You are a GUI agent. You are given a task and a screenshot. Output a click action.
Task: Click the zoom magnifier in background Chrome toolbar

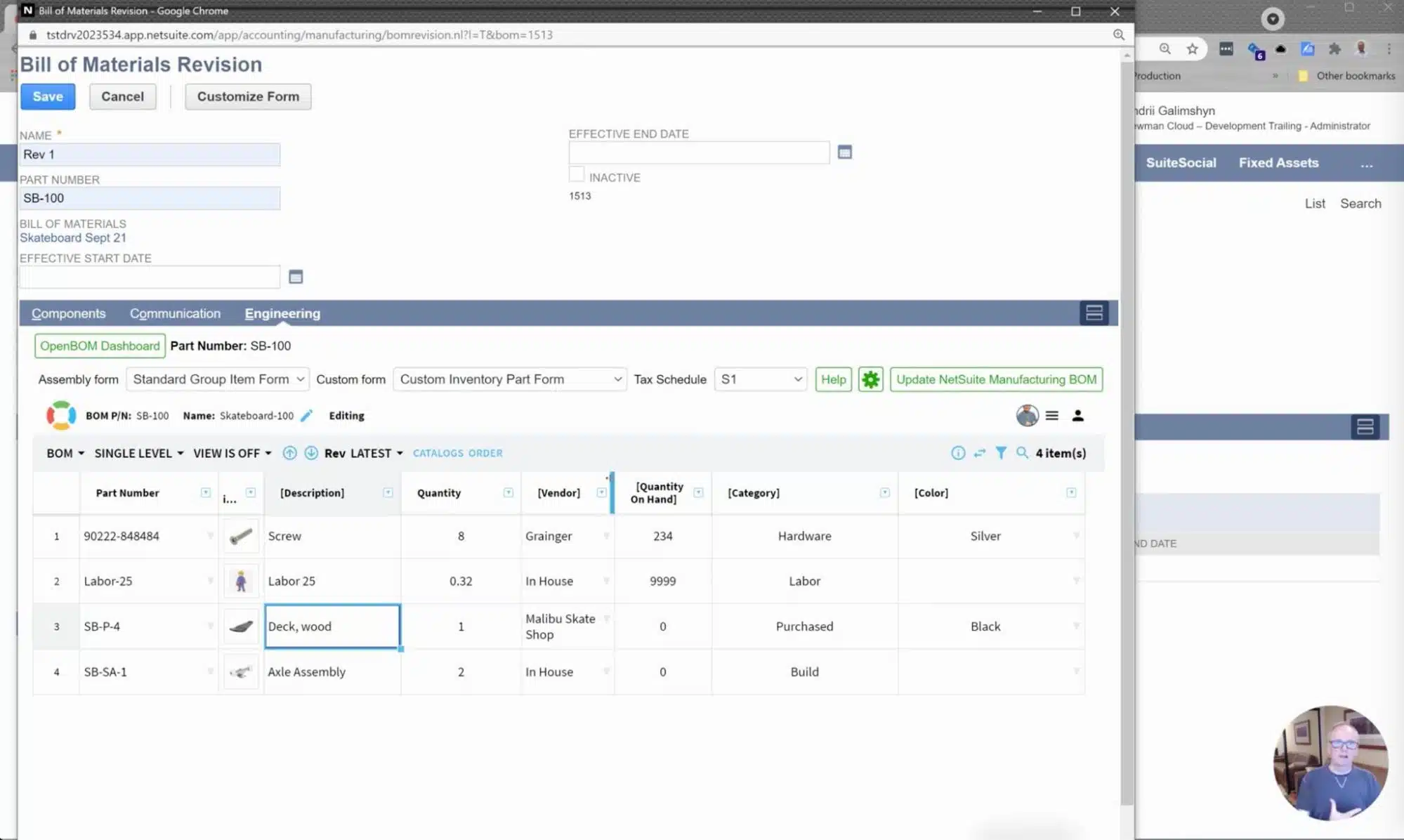tap(1165, 48)
